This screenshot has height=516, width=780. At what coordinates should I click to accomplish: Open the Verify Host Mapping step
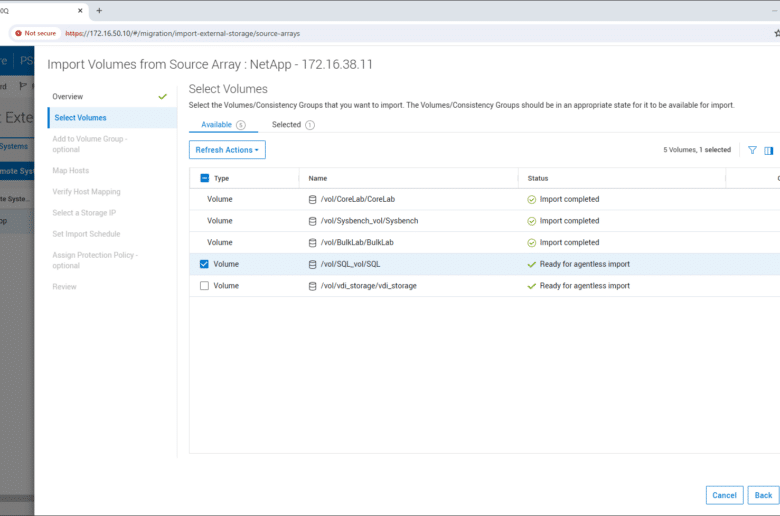click(x=86, y=192)
